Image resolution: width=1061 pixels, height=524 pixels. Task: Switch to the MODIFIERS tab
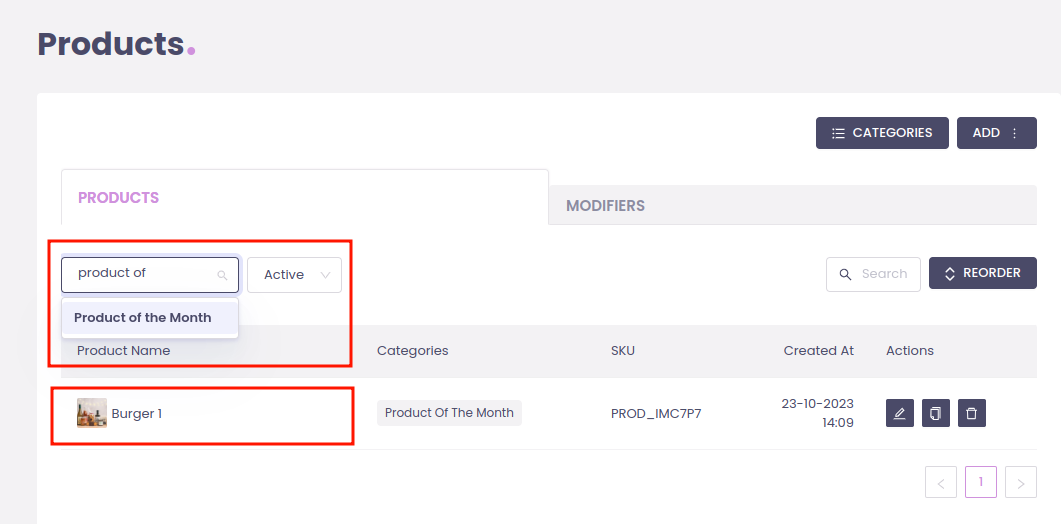click(x=605, y=206)
